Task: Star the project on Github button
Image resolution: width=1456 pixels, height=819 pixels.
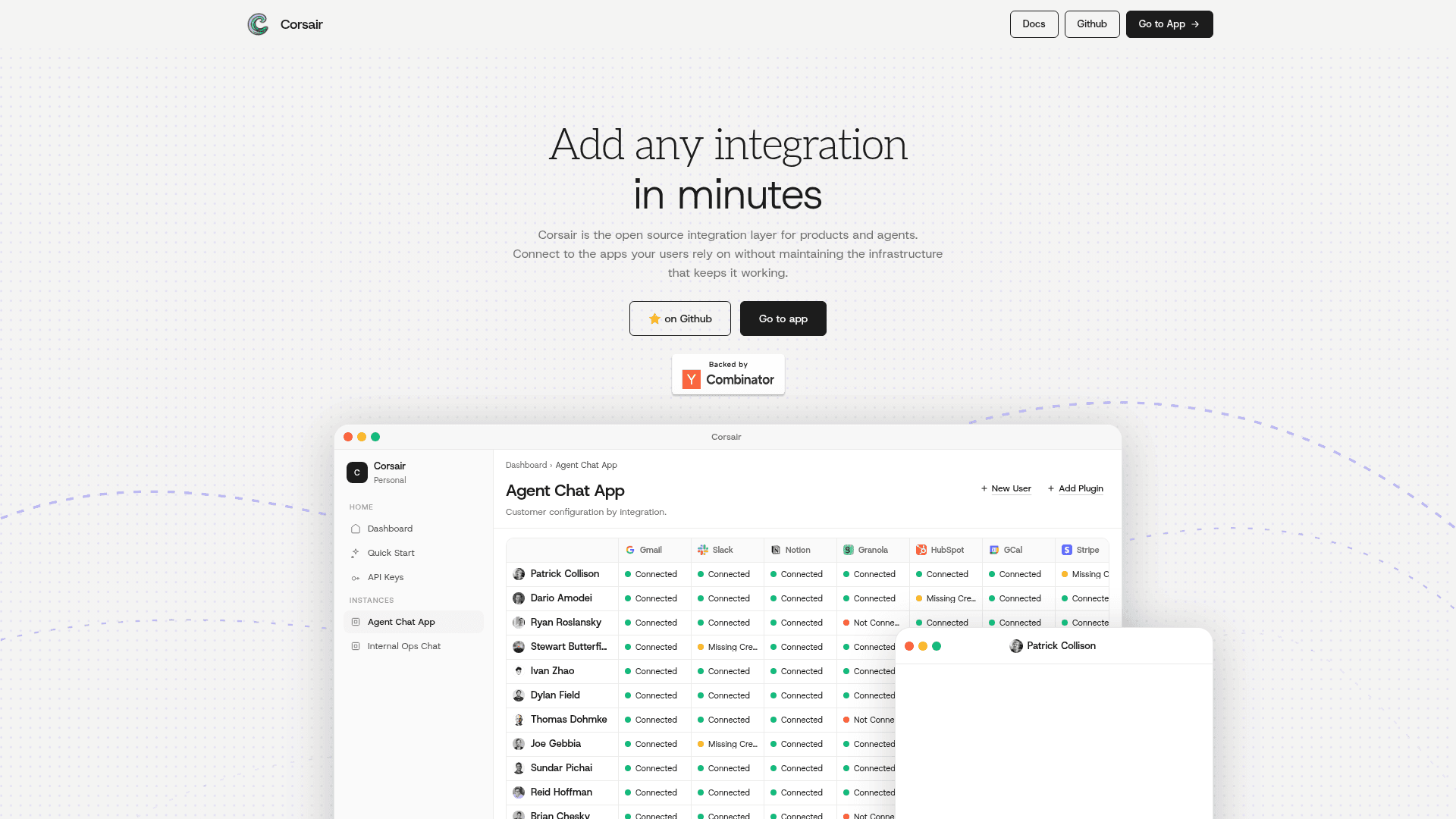Action: click(x=680, y=318)
